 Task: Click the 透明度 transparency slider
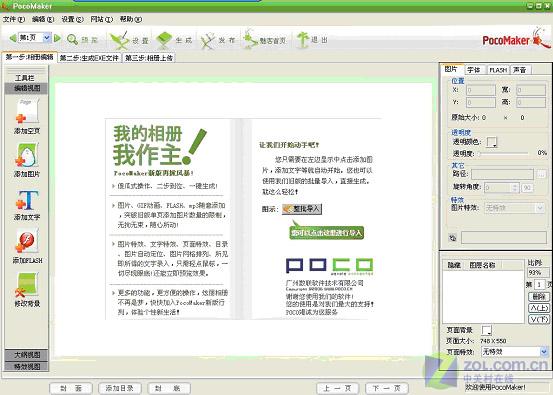[504, 153]
